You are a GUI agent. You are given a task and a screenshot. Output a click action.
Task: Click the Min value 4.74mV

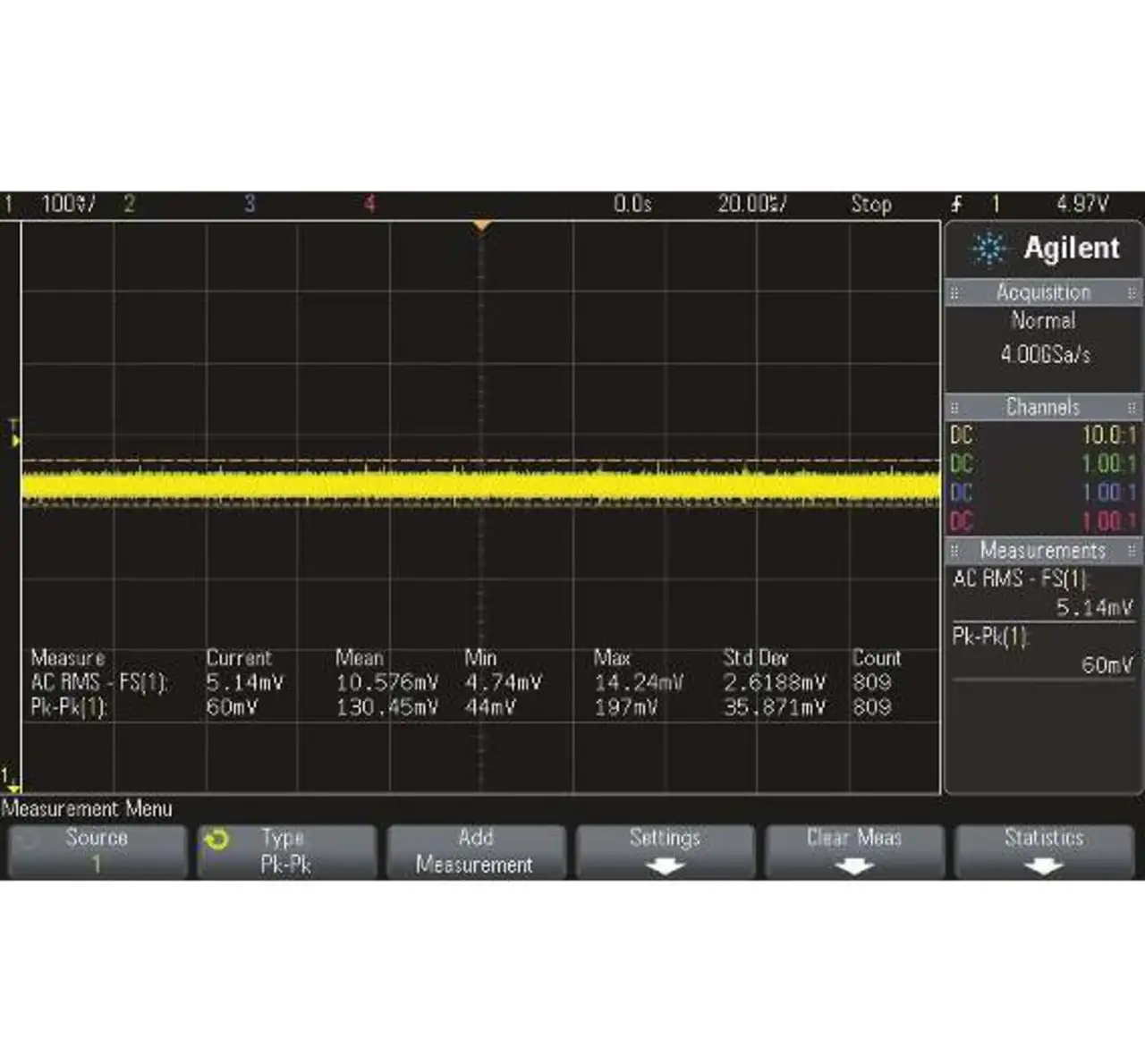503,683
